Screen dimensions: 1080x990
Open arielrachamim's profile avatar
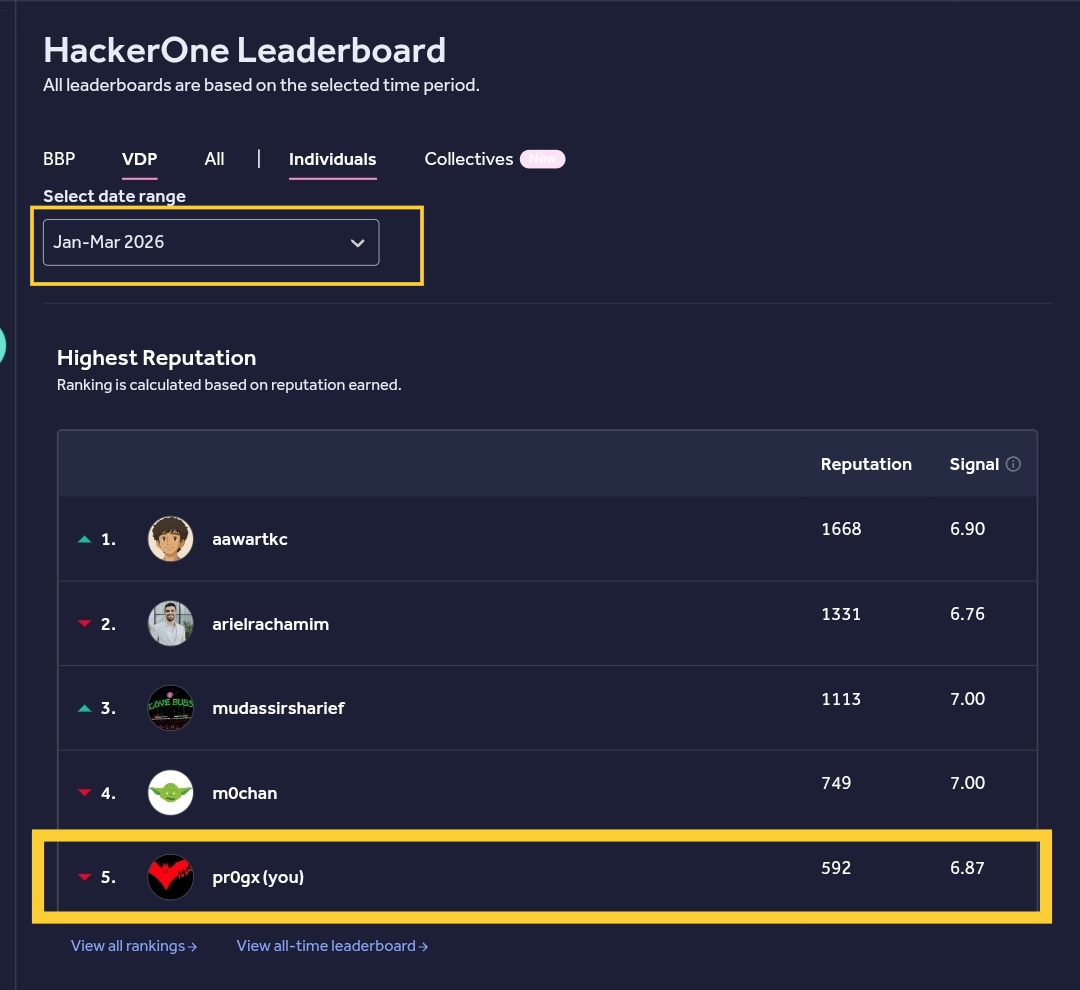170,623
